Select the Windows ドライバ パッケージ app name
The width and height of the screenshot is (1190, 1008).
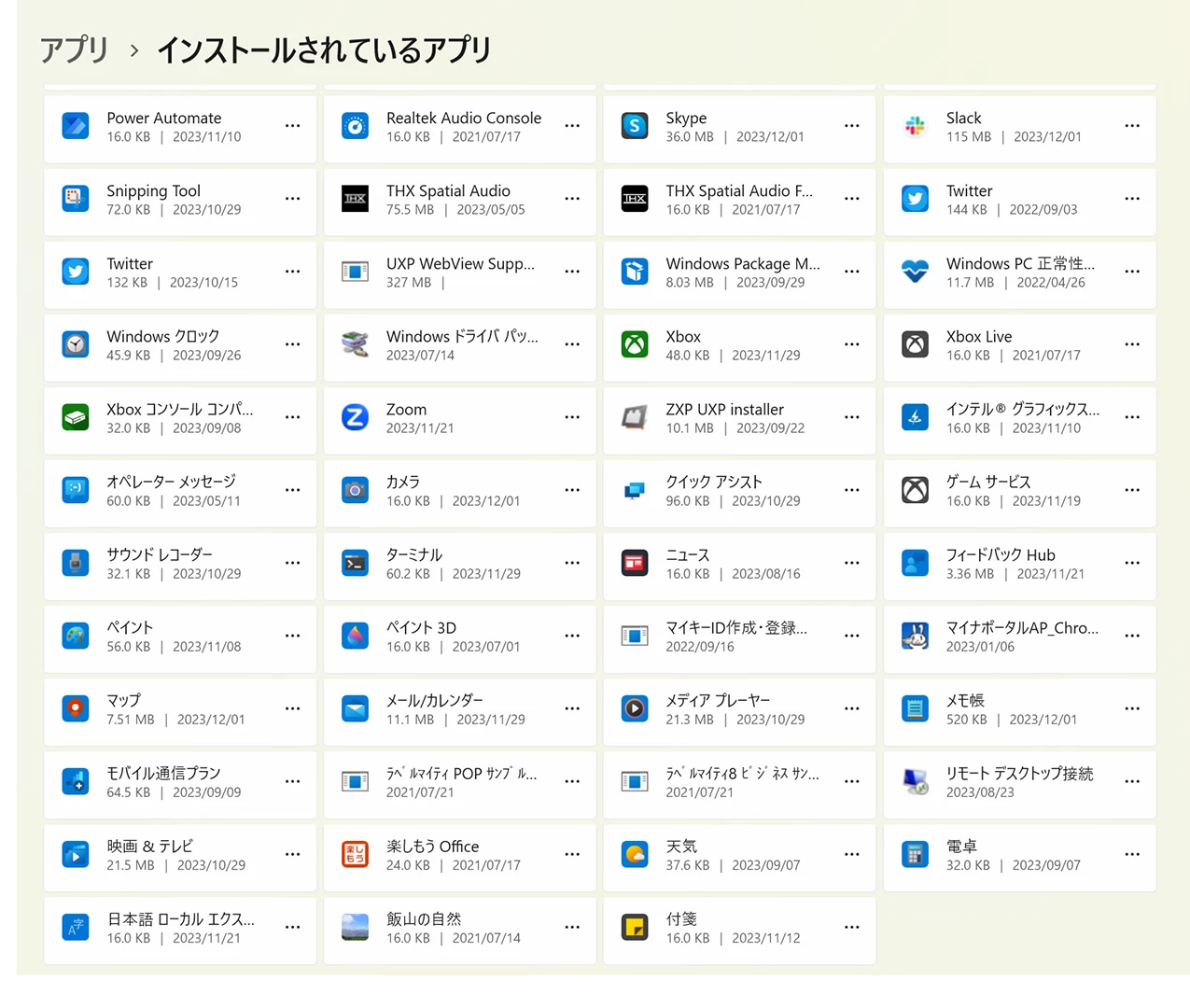[462, 336]
